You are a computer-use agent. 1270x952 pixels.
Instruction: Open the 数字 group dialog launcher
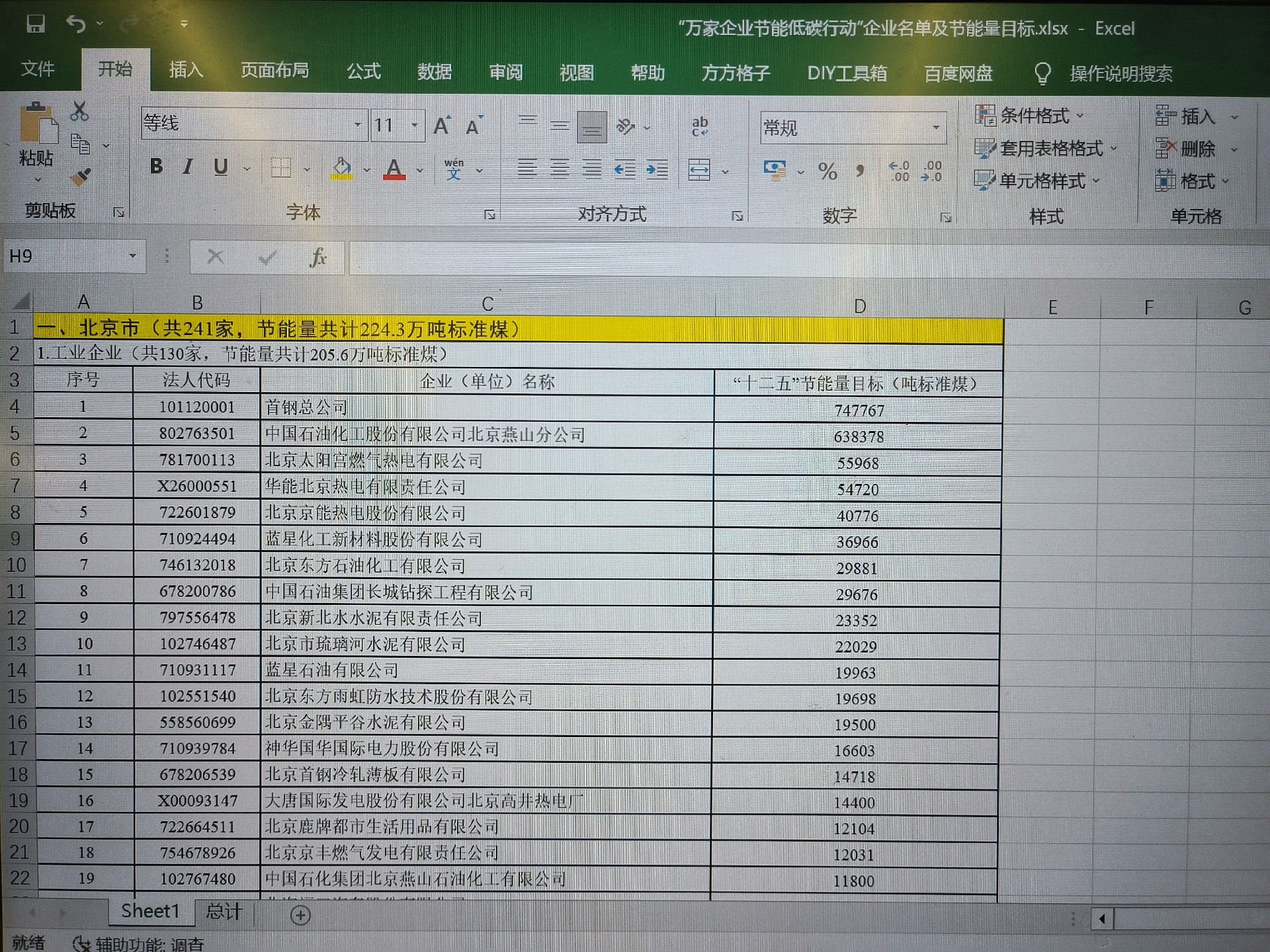tap(945, 218)
